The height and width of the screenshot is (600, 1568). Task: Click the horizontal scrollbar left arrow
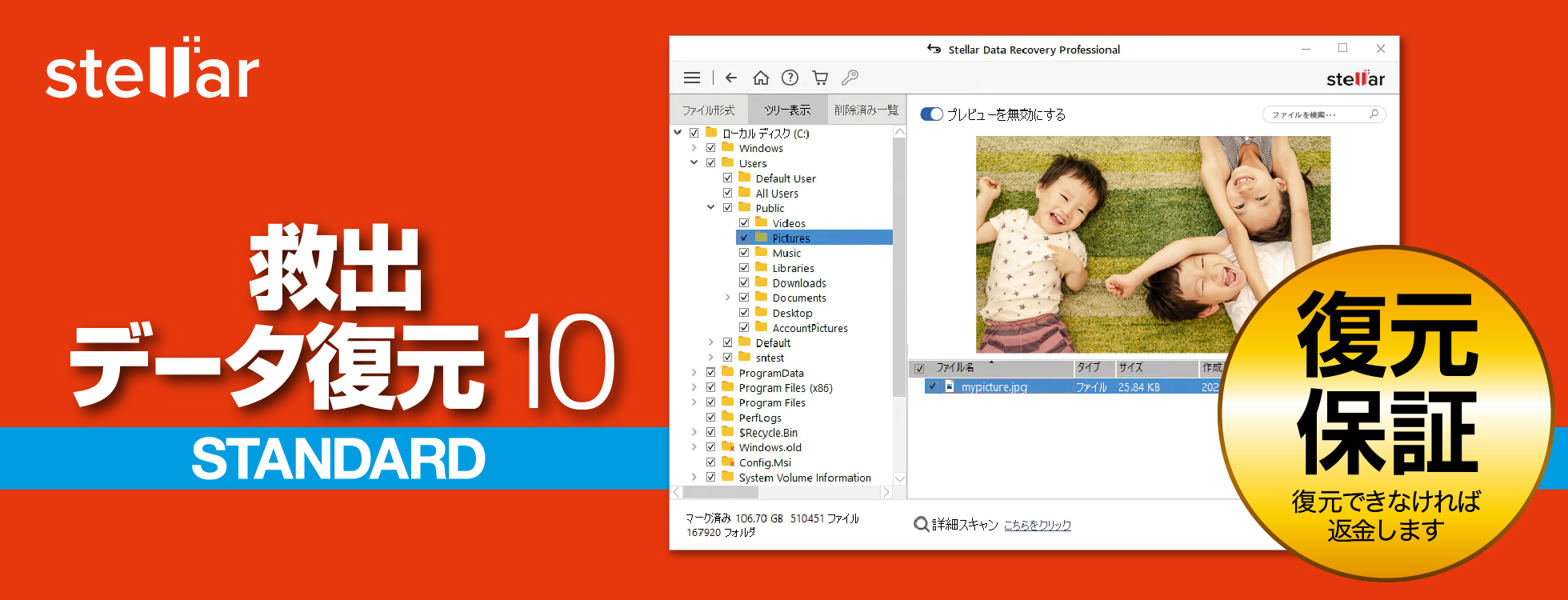[x=676, y=493]
